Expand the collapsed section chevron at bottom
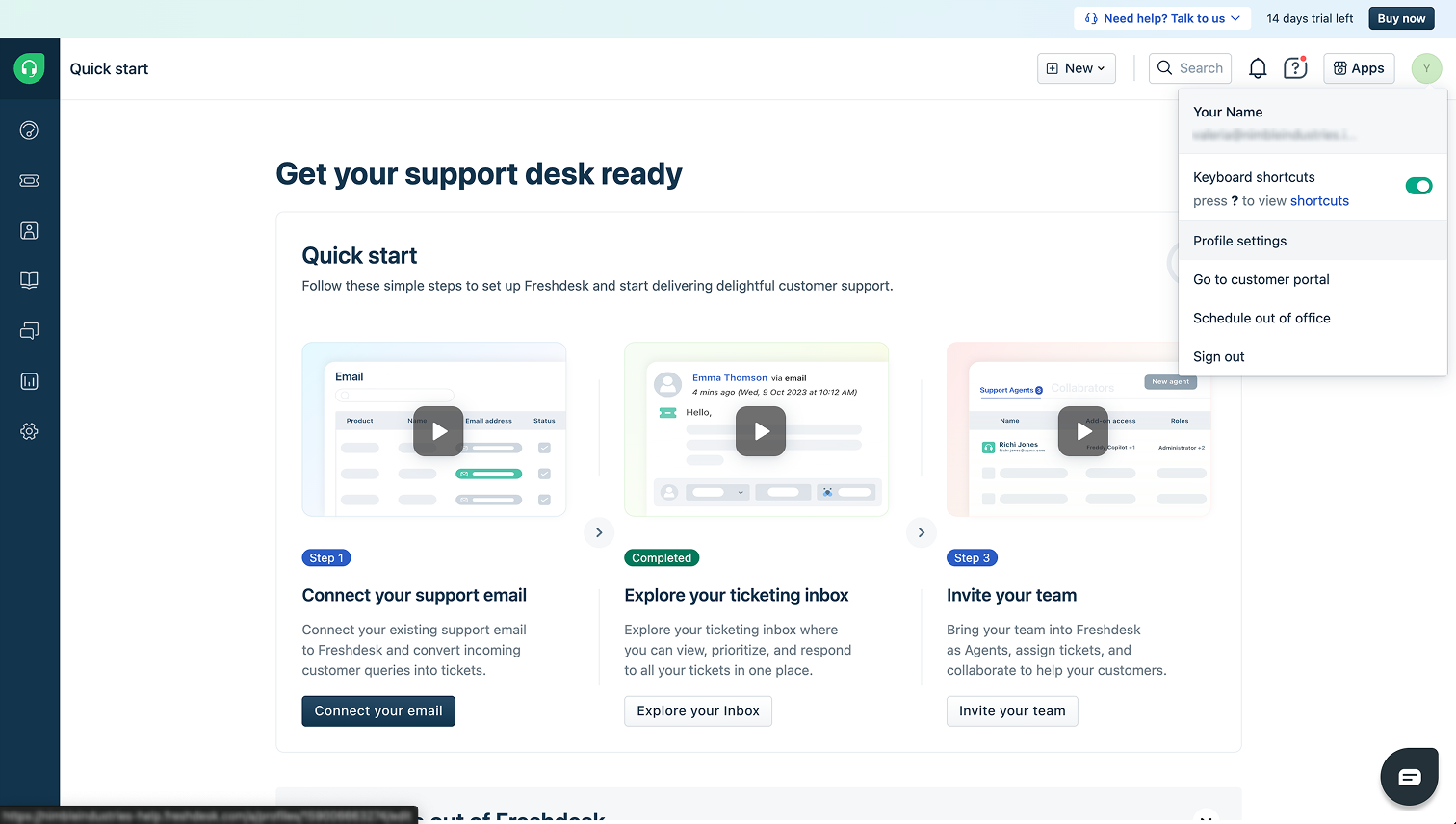This screenshot has width=1456, height=824. pyautogui.click(x=1206, y=816)
